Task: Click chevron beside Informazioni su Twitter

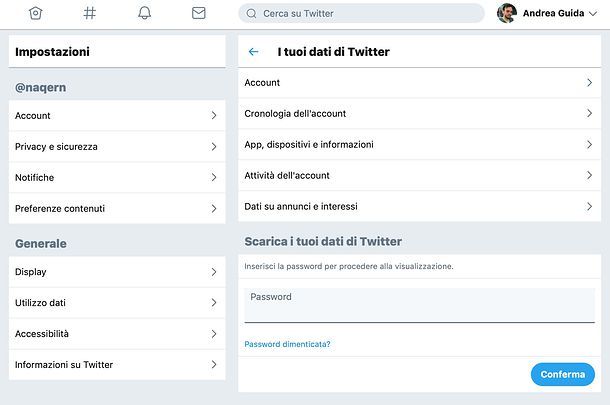Action: tap(214, 365)
